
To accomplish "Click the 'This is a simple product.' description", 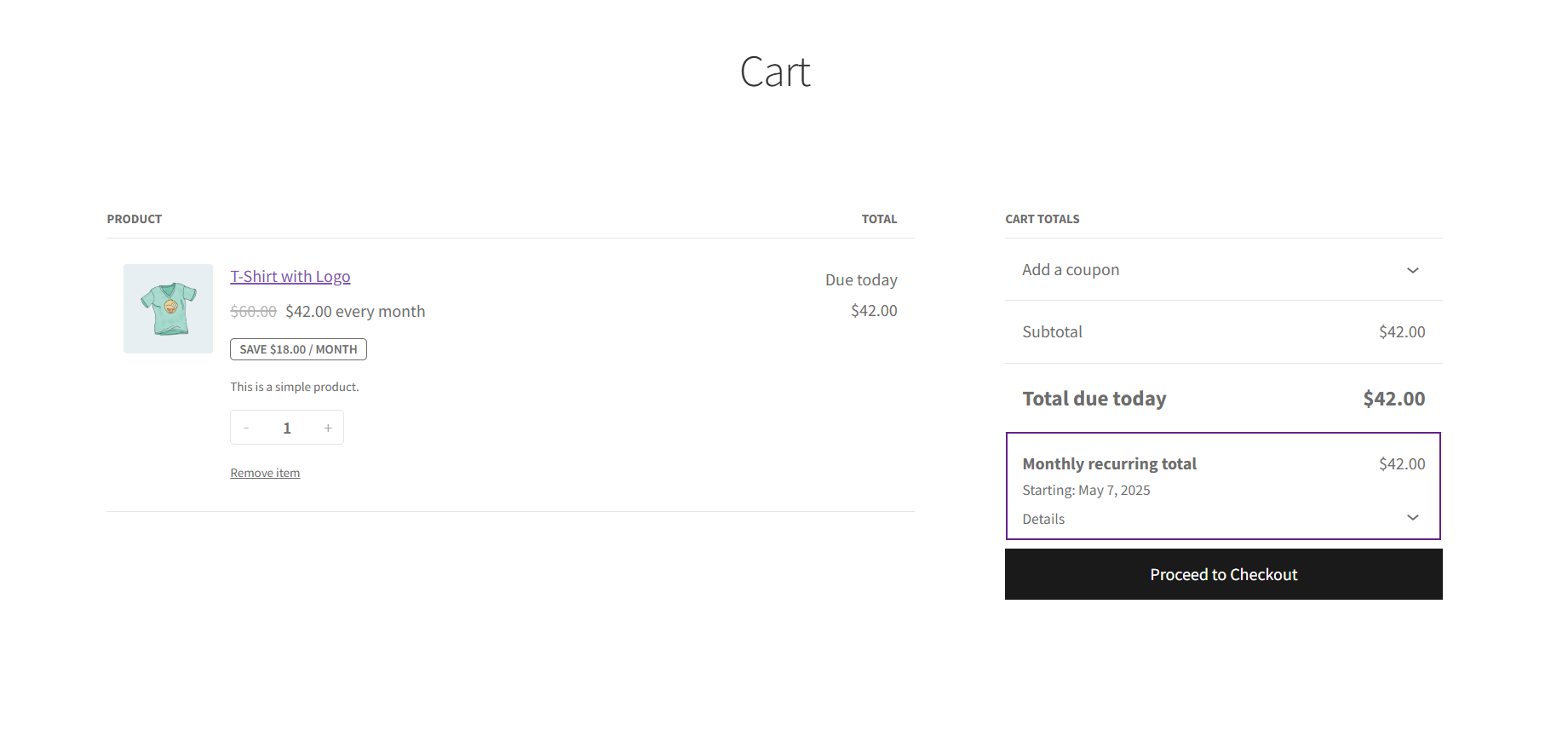I will [x=295, y=387].
